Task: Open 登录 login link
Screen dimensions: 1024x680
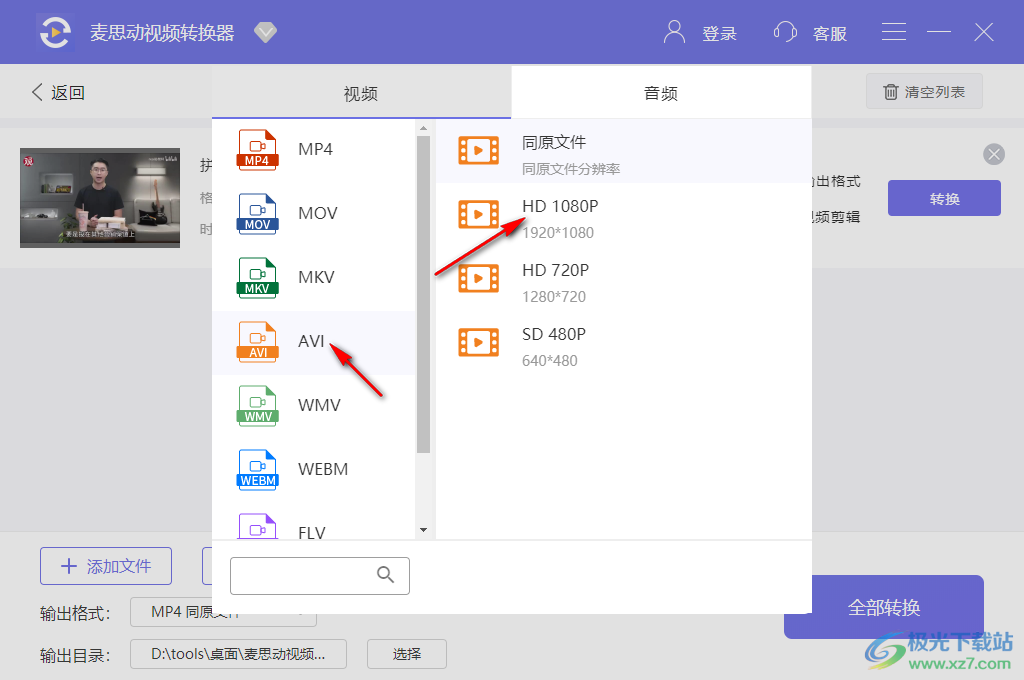Action: coord(719,33)
